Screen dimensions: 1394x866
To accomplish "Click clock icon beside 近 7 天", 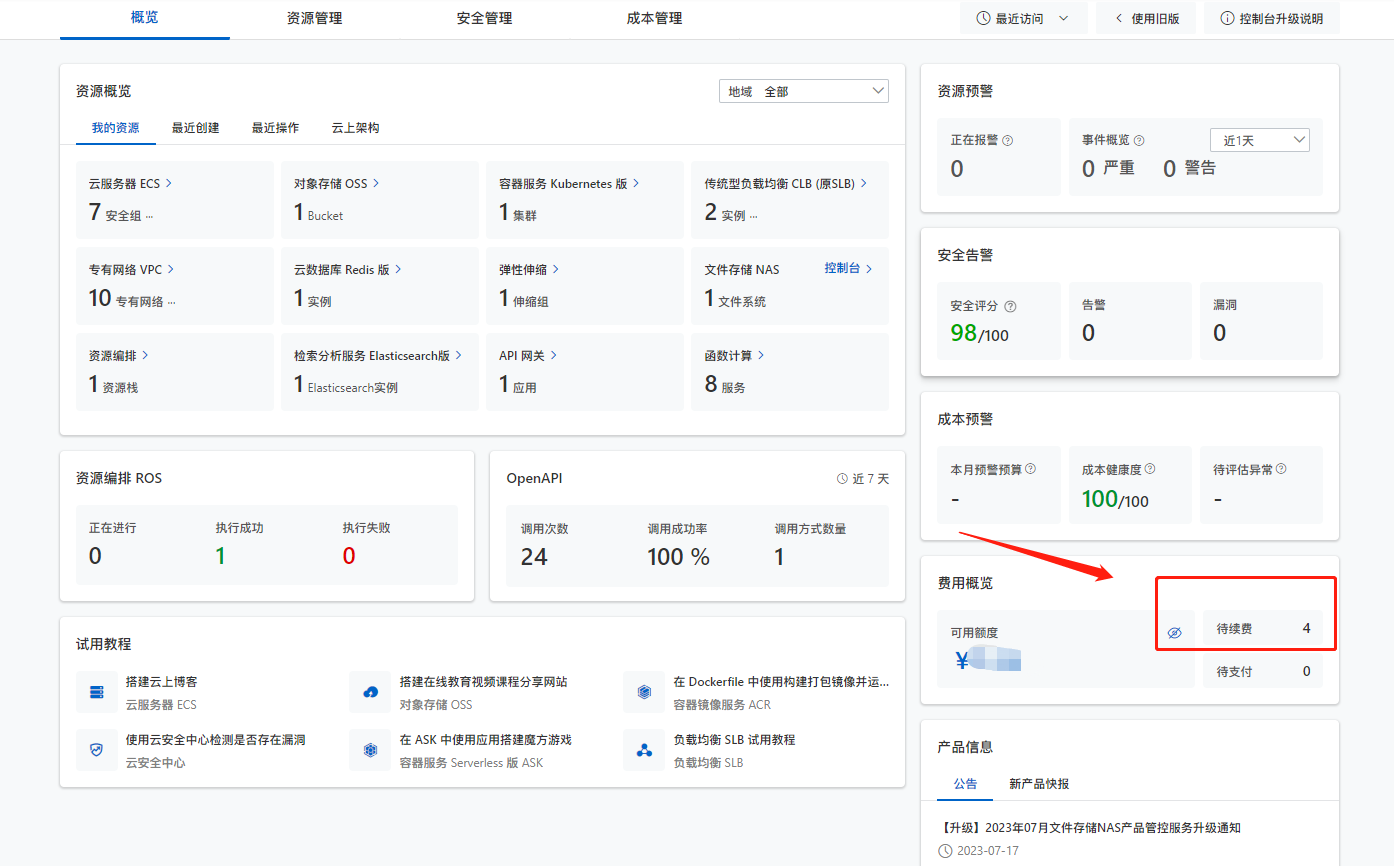I will point(842,479).
